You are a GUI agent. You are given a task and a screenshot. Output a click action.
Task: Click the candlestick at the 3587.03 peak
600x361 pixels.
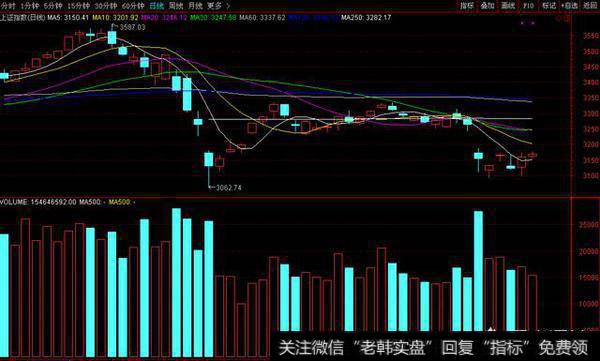tap(112, 37)
